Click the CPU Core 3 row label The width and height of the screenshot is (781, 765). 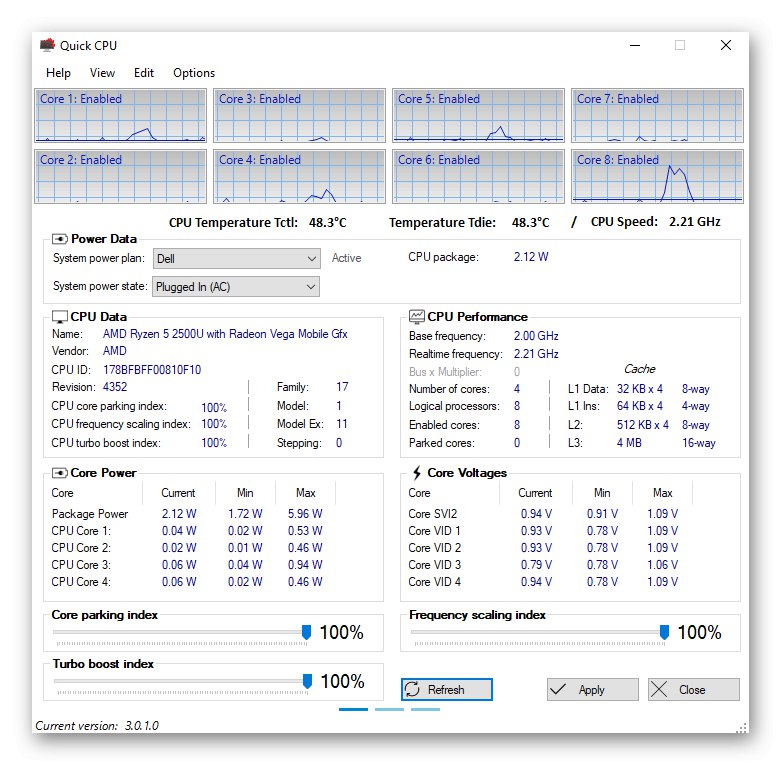(x=81, y=564)
